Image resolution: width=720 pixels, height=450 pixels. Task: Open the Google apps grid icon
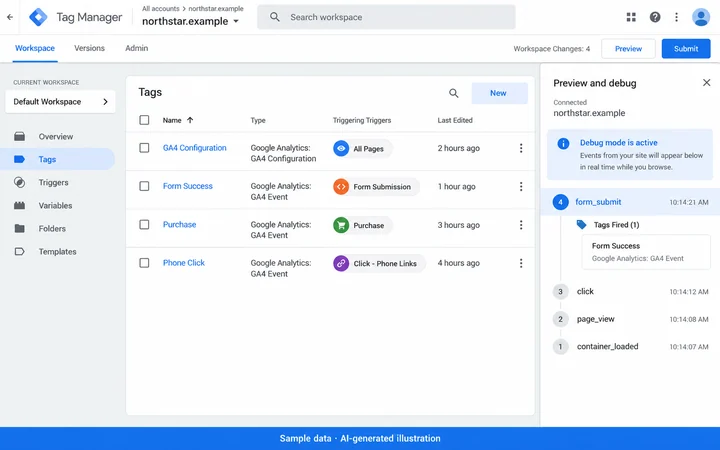click(x=631, y=17)
